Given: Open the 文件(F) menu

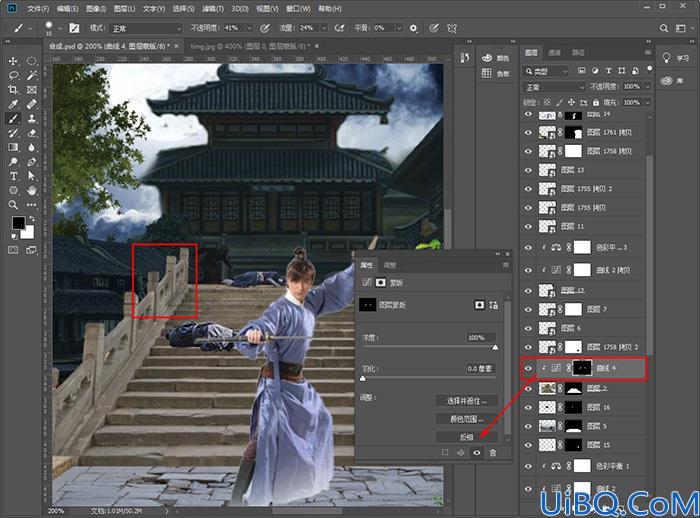Looking at the screenshot, I should coord(38,8).
